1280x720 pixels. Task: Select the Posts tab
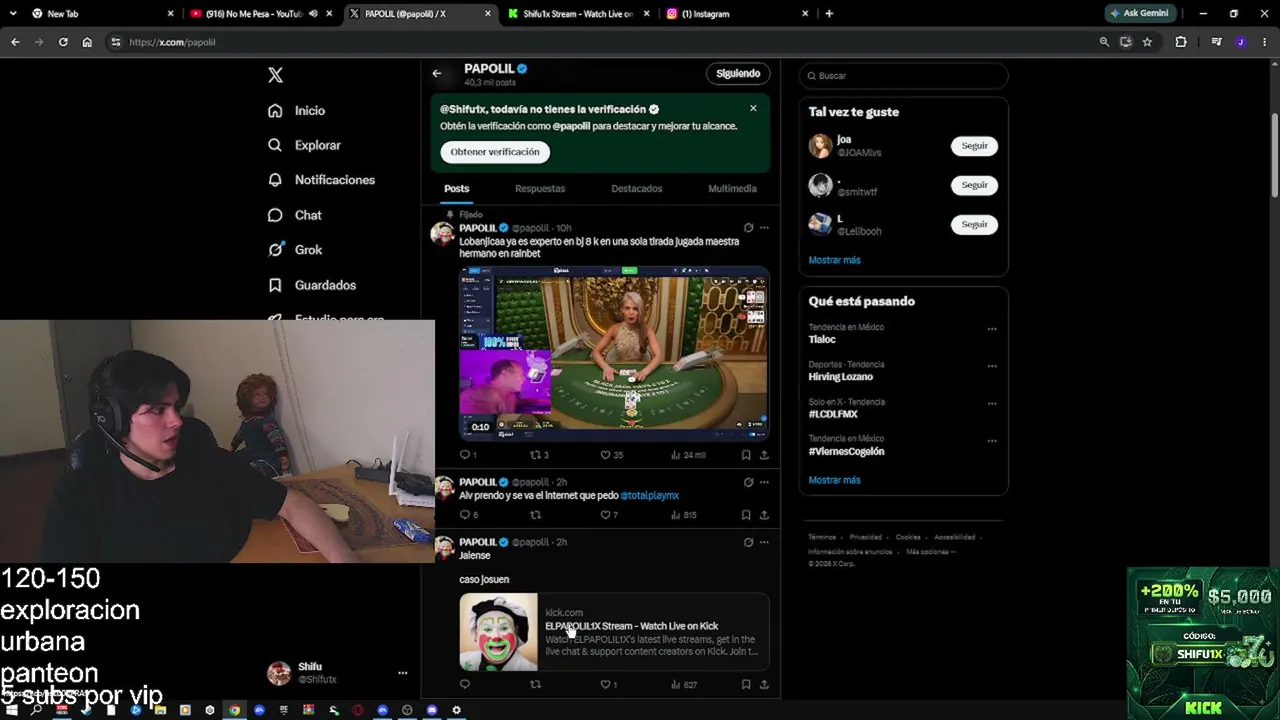point(456,188)
